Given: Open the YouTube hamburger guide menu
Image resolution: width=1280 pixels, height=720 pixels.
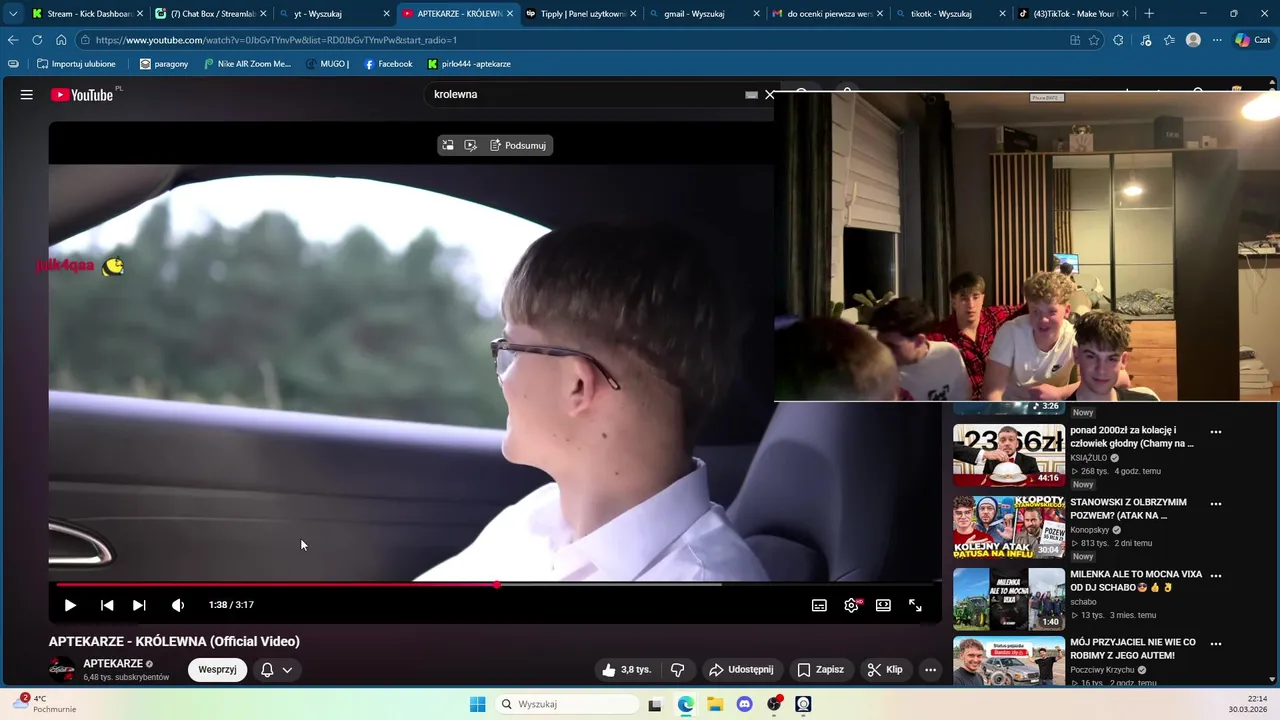Looking at the screenshot, I should tap(27, 95).
